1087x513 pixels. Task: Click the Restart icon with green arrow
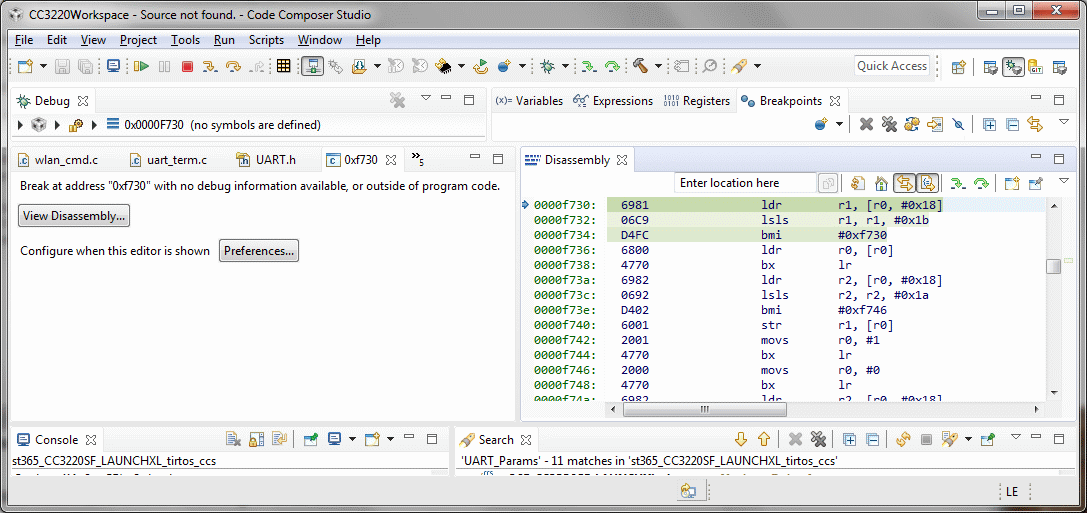click(480, 67)
